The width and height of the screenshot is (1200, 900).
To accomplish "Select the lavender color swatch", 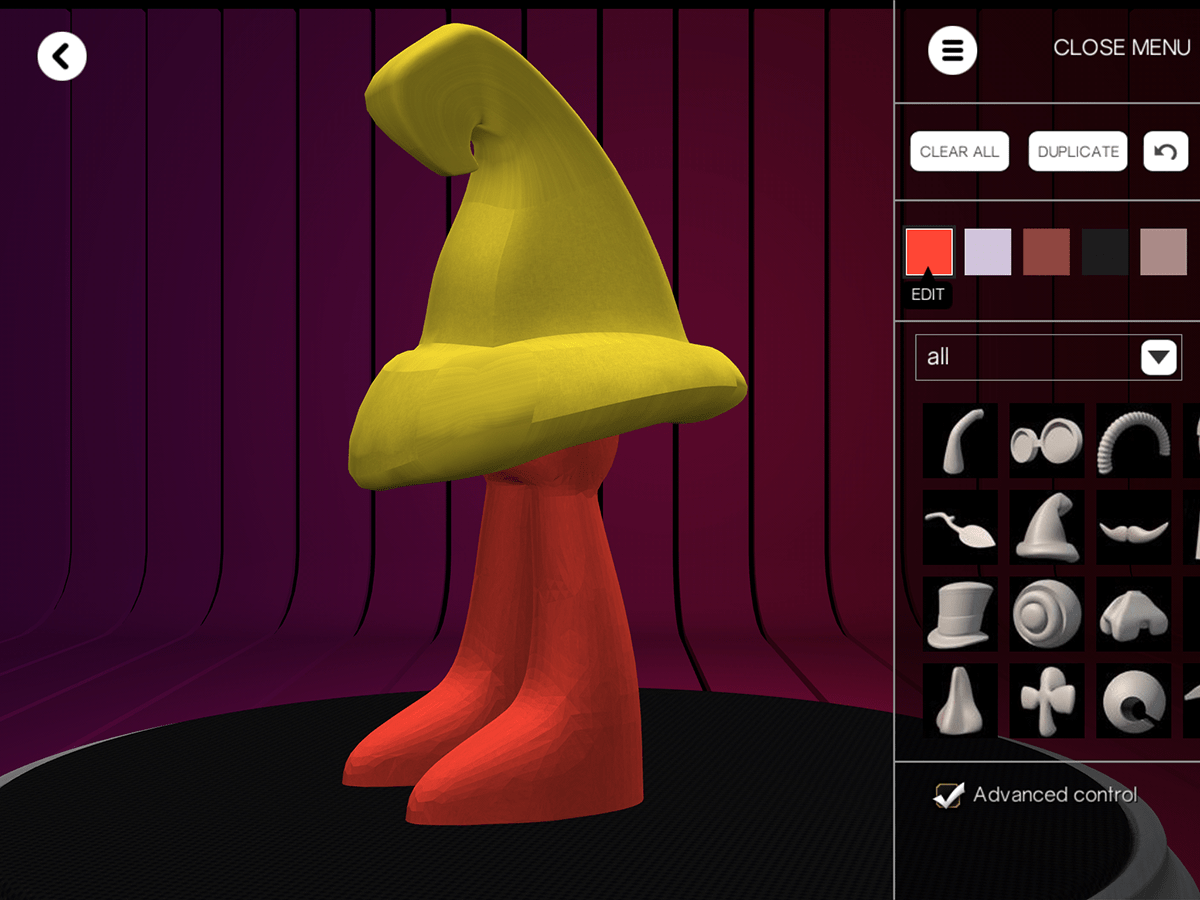I will click(x=988, y=252).
